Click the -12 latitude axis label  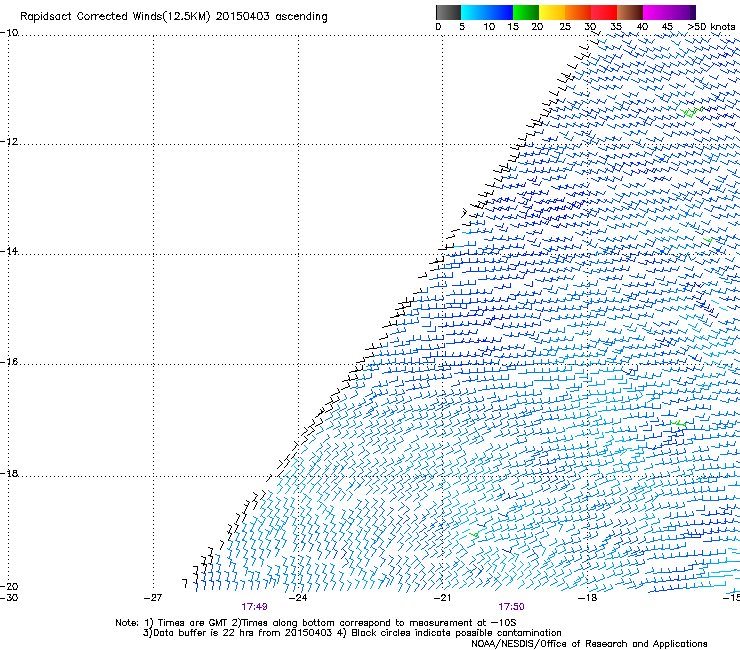[x=9, y=142]
